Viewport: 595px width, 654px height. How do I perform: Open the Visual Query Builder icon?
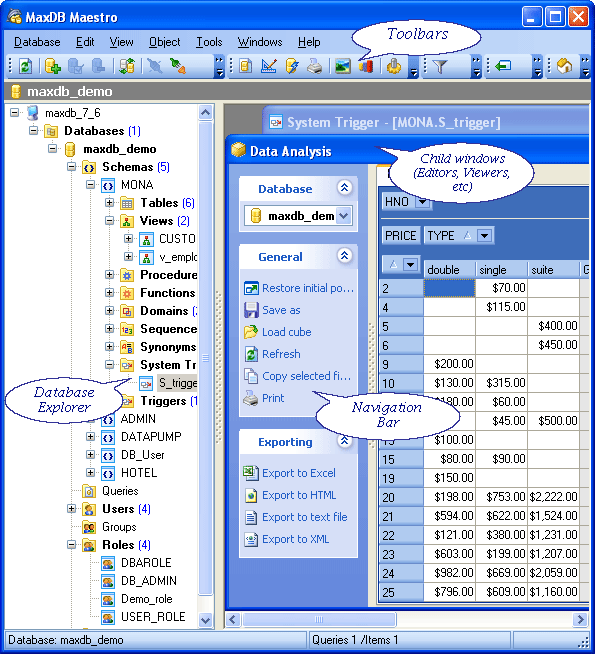pos(269,66)
